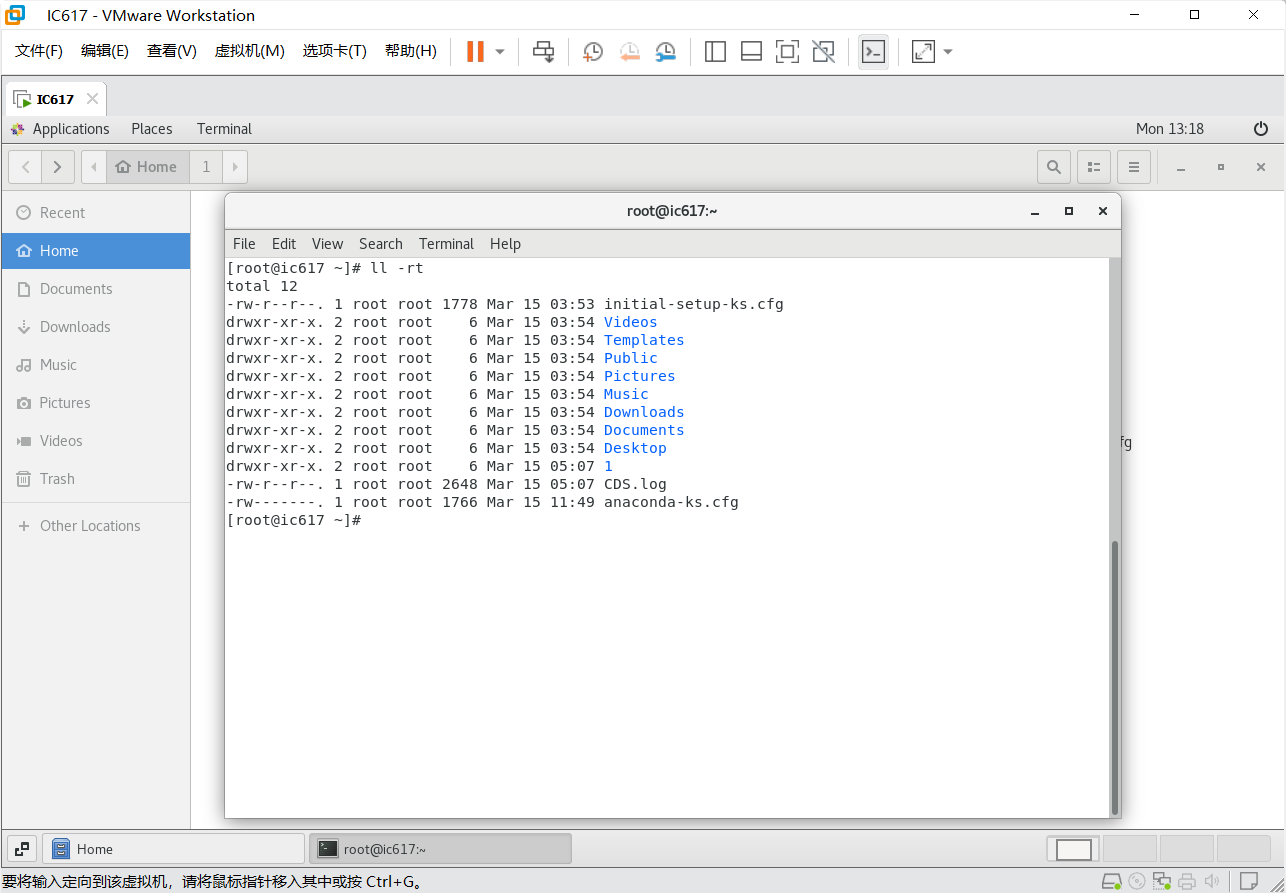Open Downloads in the Files sidebar
The width and height of the screenshot is (1286, 893).
coord(95,327)
